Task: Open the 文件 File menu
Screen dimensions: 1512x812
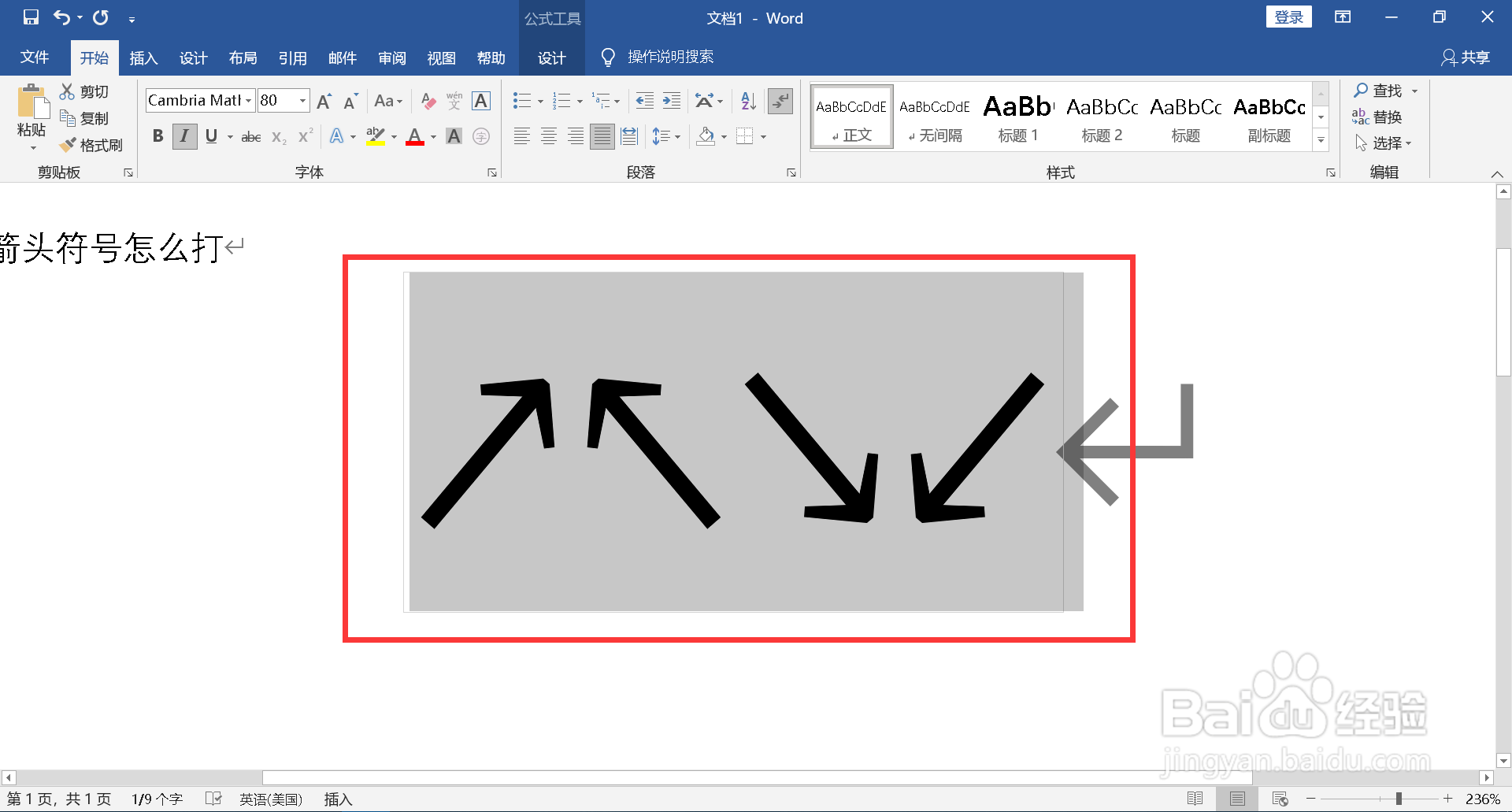Action: click(x=35, y=57)
